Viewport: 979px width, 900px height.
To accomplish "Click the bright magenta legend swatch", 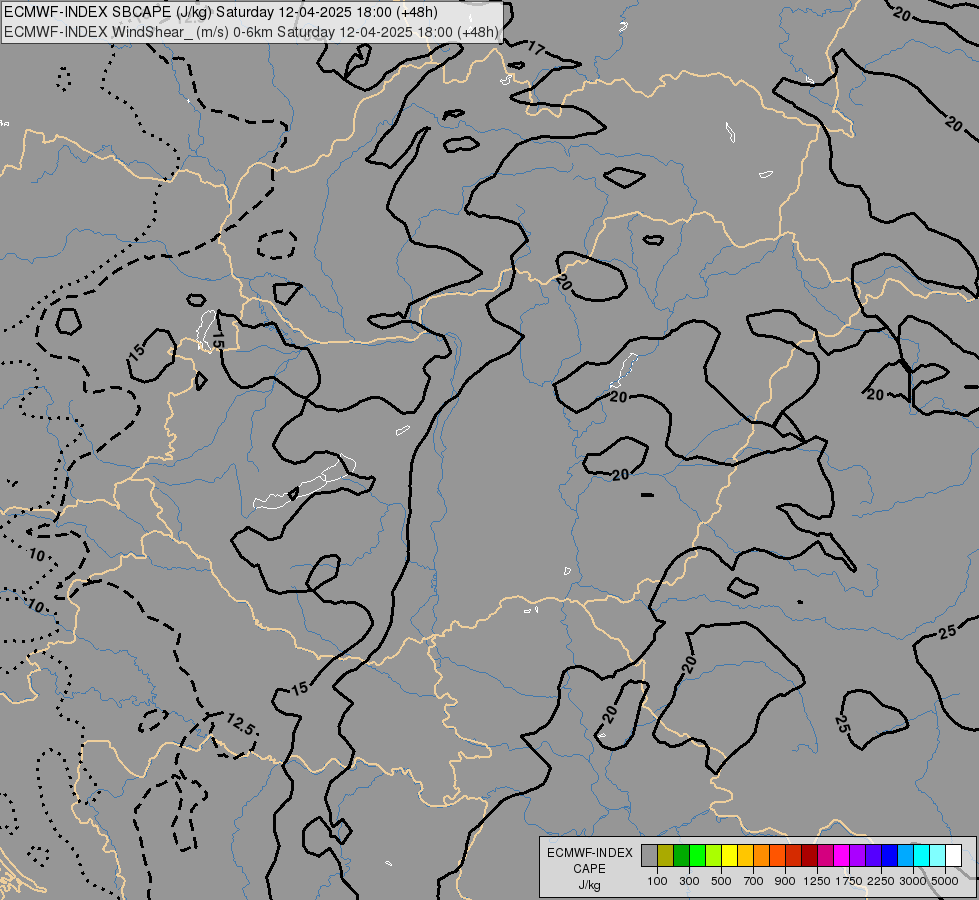I will (842, 855).
